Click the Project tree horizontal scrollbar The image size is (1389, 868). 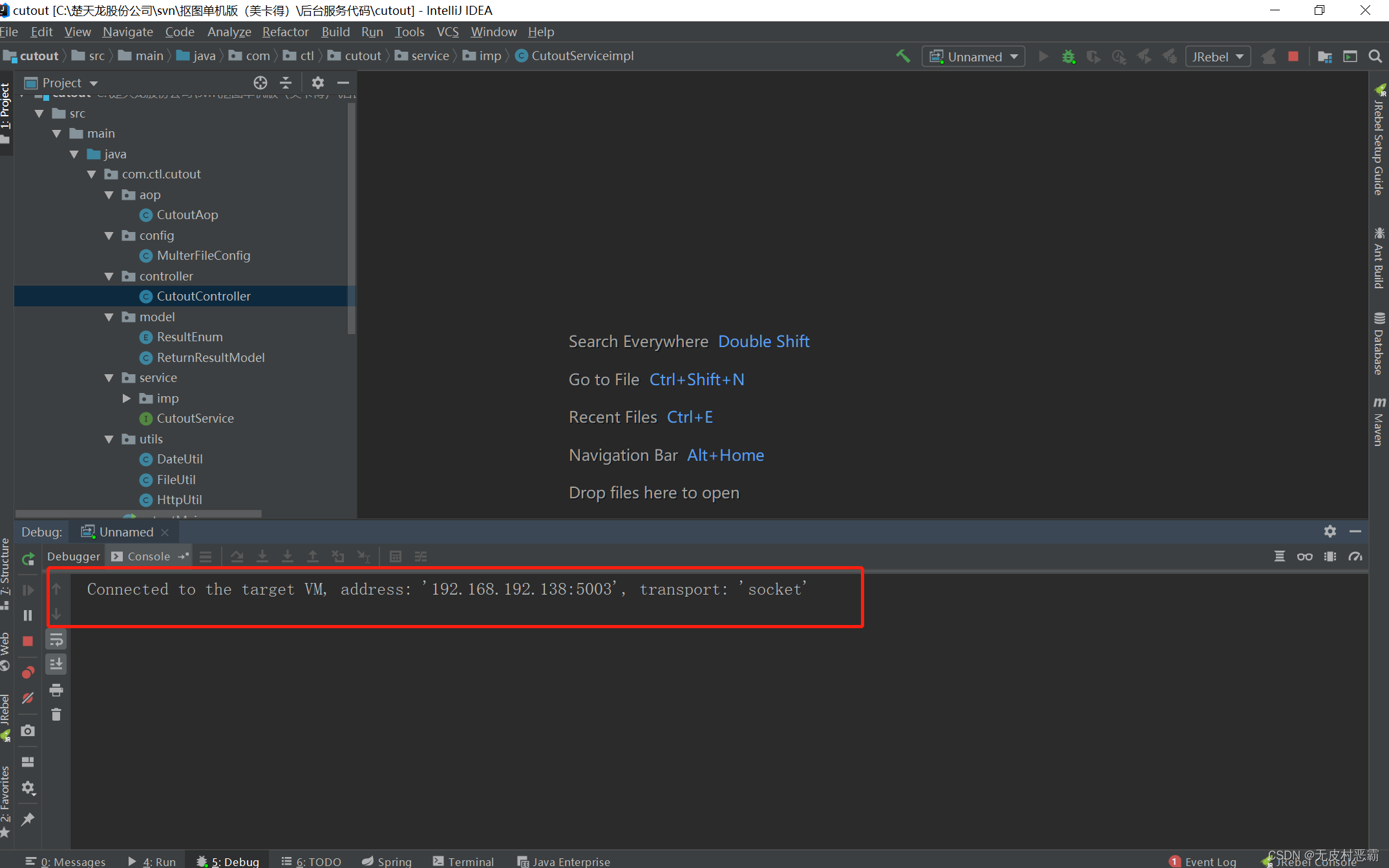coord(138,514)
